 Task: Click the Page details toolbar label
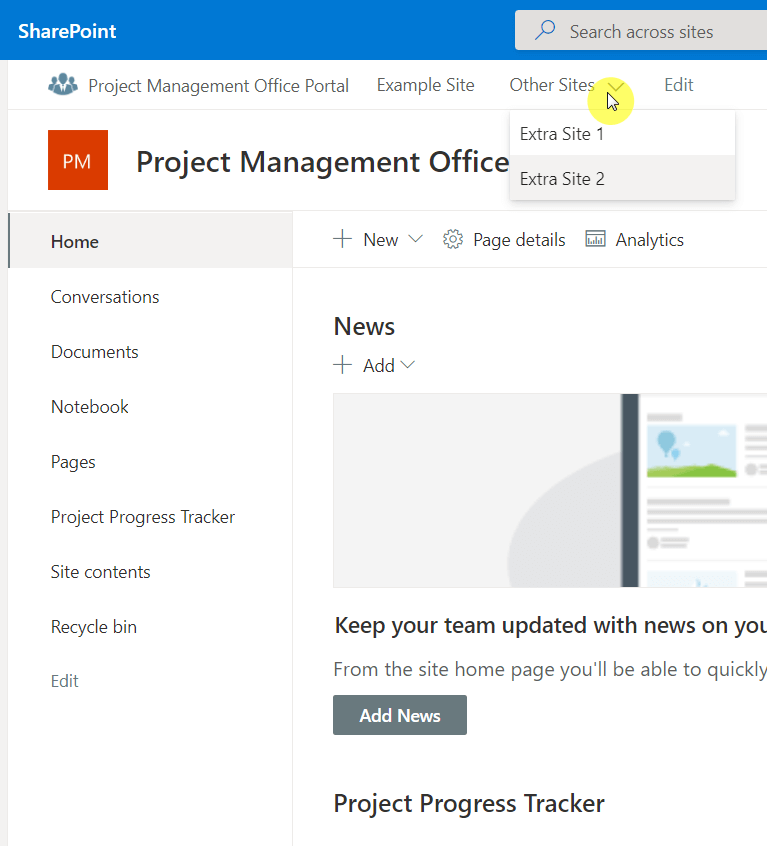[519, 240]
